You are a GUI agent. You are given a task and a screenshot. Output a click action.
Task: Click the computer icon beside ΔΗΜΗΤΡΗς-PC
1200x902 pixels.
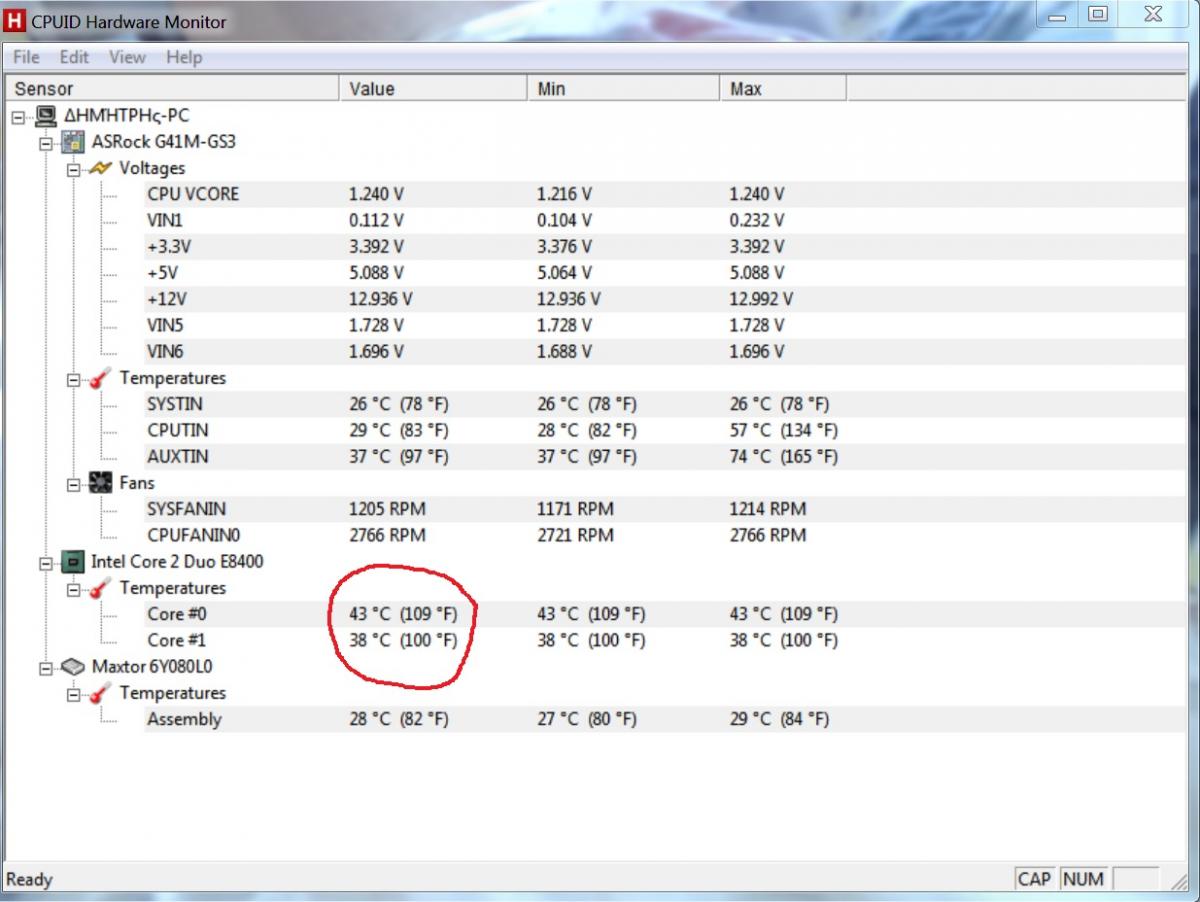pos(46,116)
